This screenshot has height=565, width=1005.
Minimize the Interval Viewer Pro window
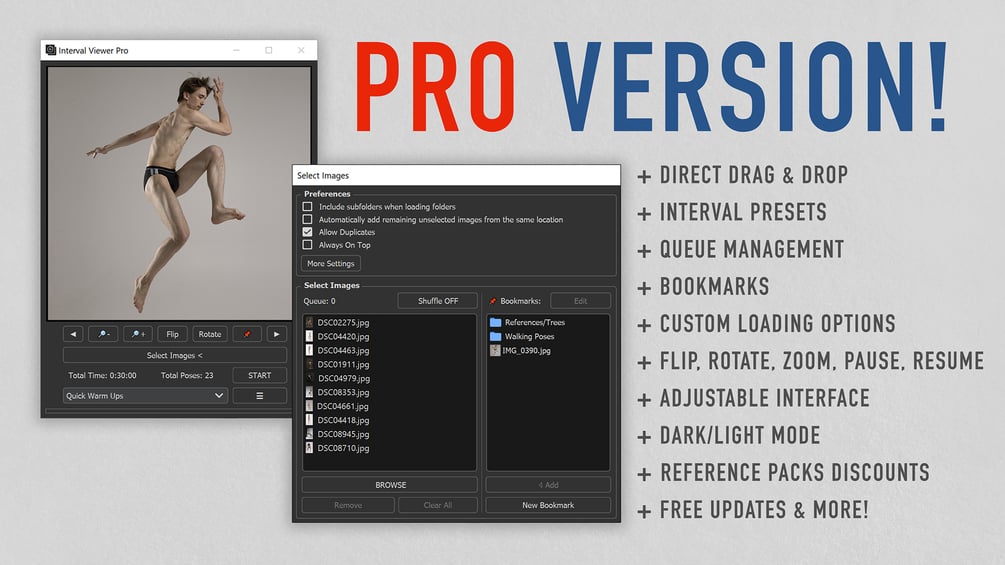(237, 50)
